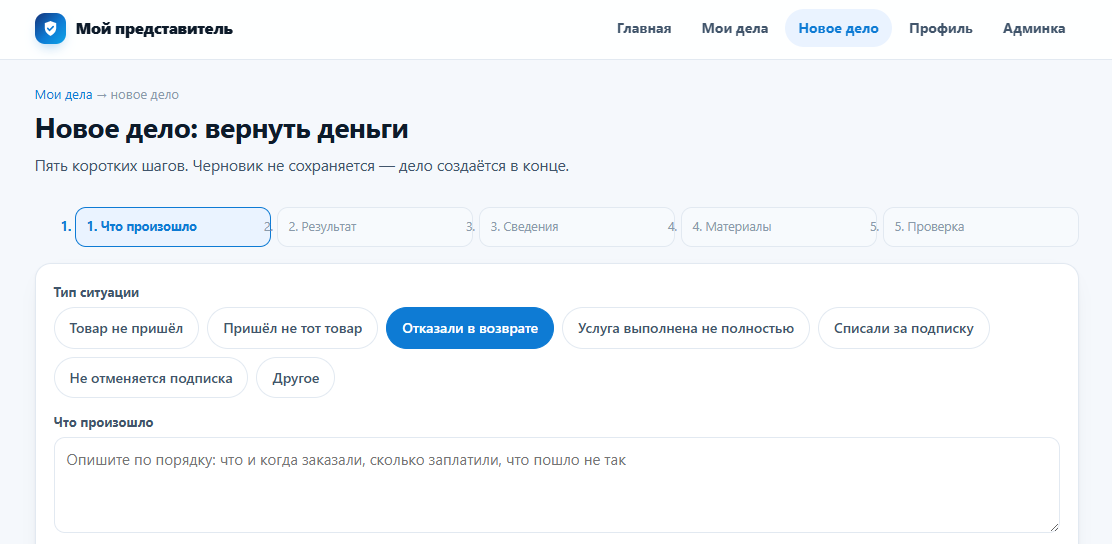Viewport: 1112px width, 544px height.
Task: Choose Списали за подписку option
Action: [x=904, y=328]
